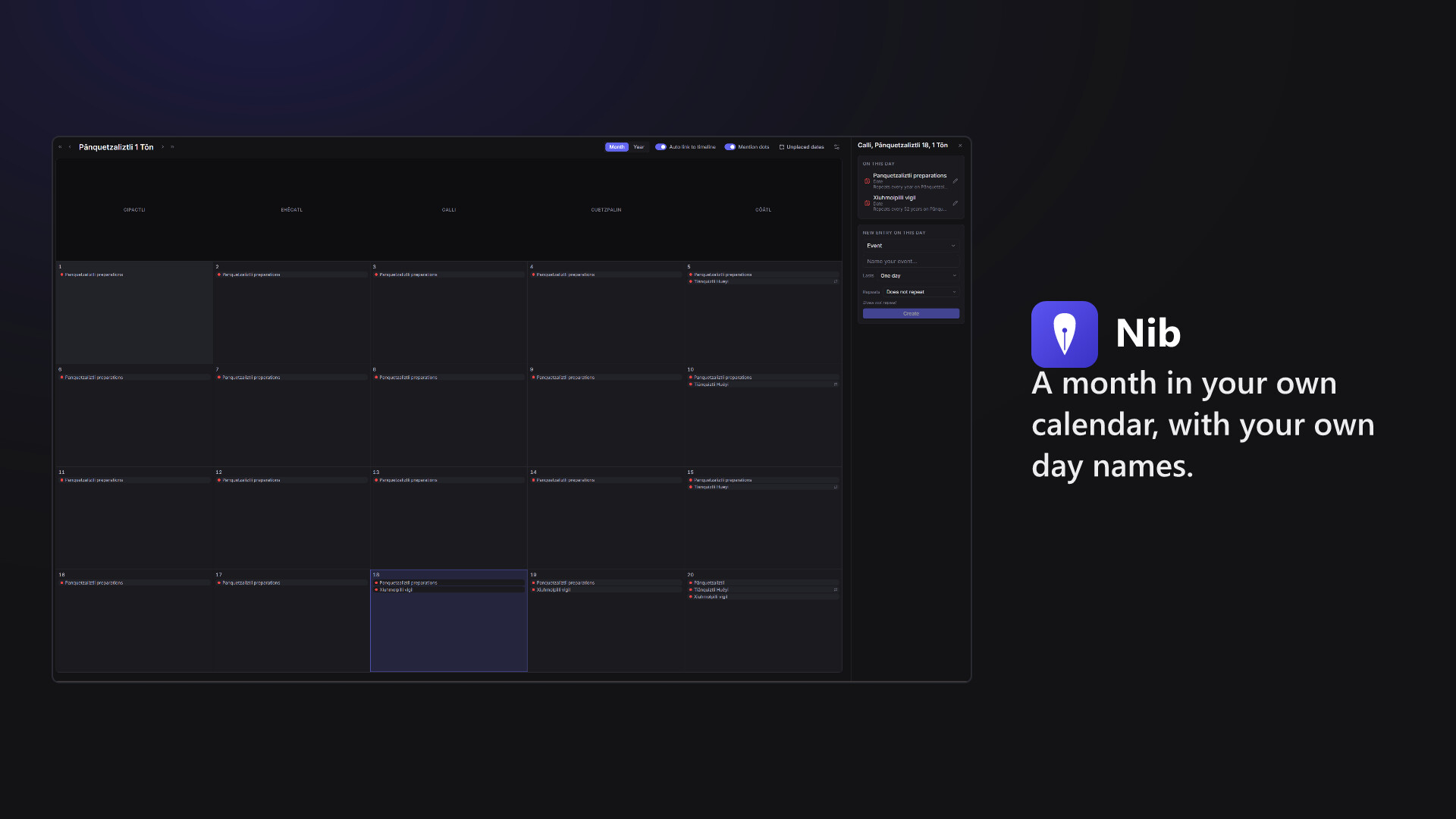This screenshot has height=819, width=1456.
Task: Open calendar display settings sliders icon
Action: coord(836,147)
